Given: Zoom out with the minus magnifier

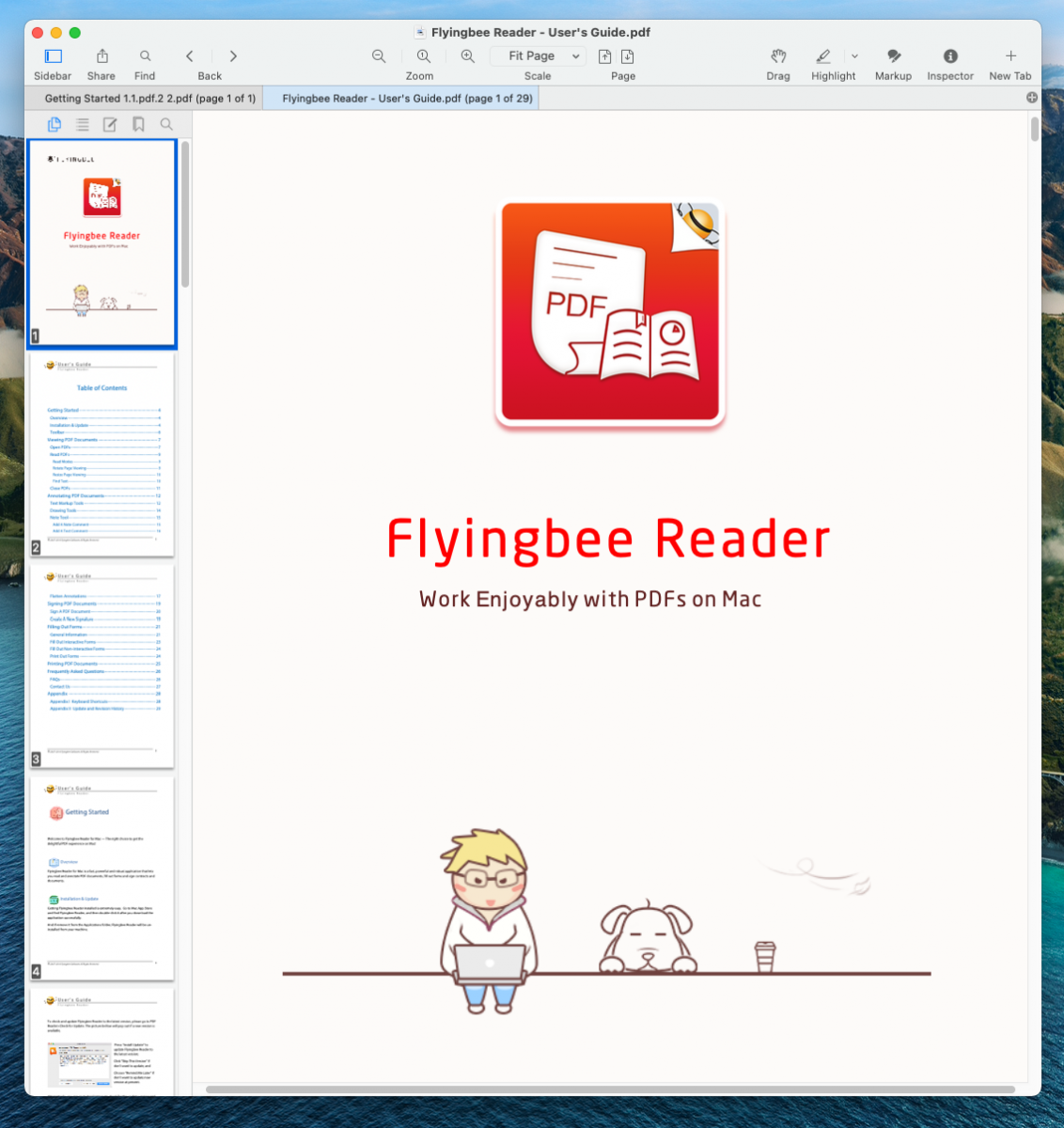Looking at the screenshot, I should point(379,56).
